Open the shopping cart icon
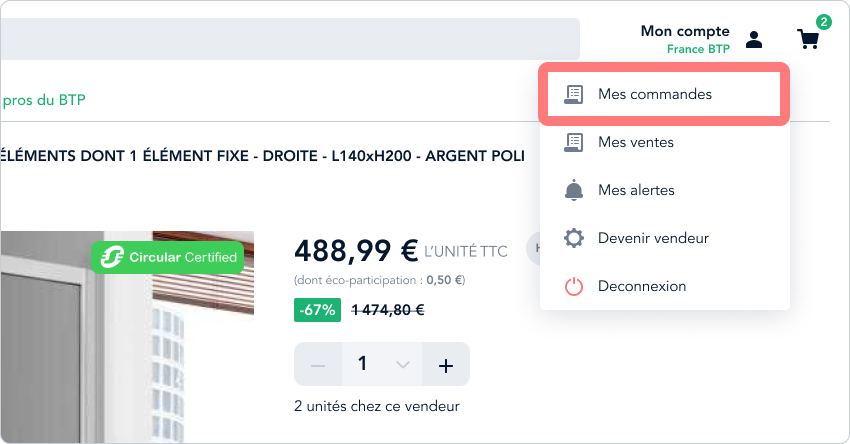Screen dimensions: 850x444 point(808,39)
